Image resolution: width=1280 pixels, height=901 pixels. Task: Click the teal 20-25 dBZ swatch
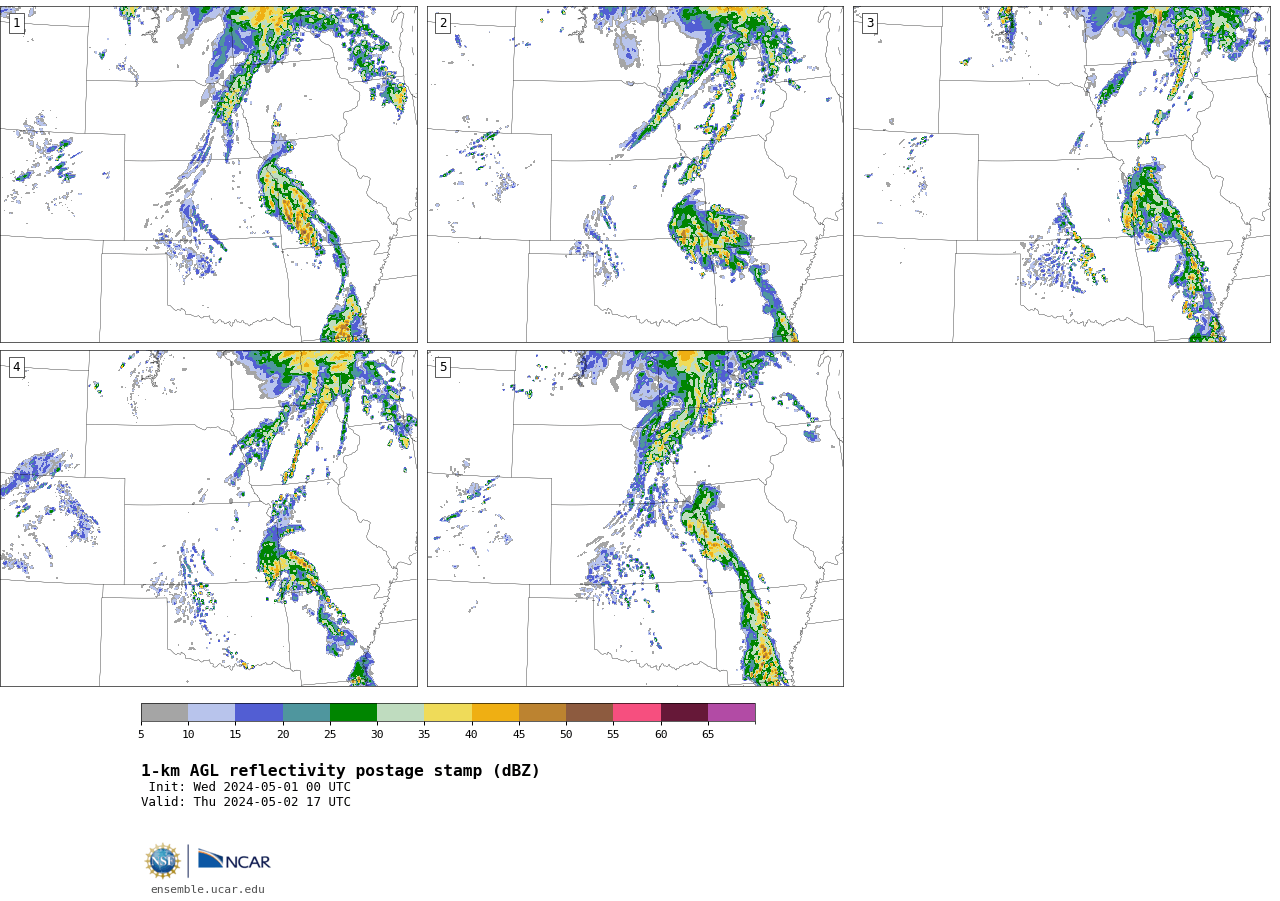click(306, 713)
